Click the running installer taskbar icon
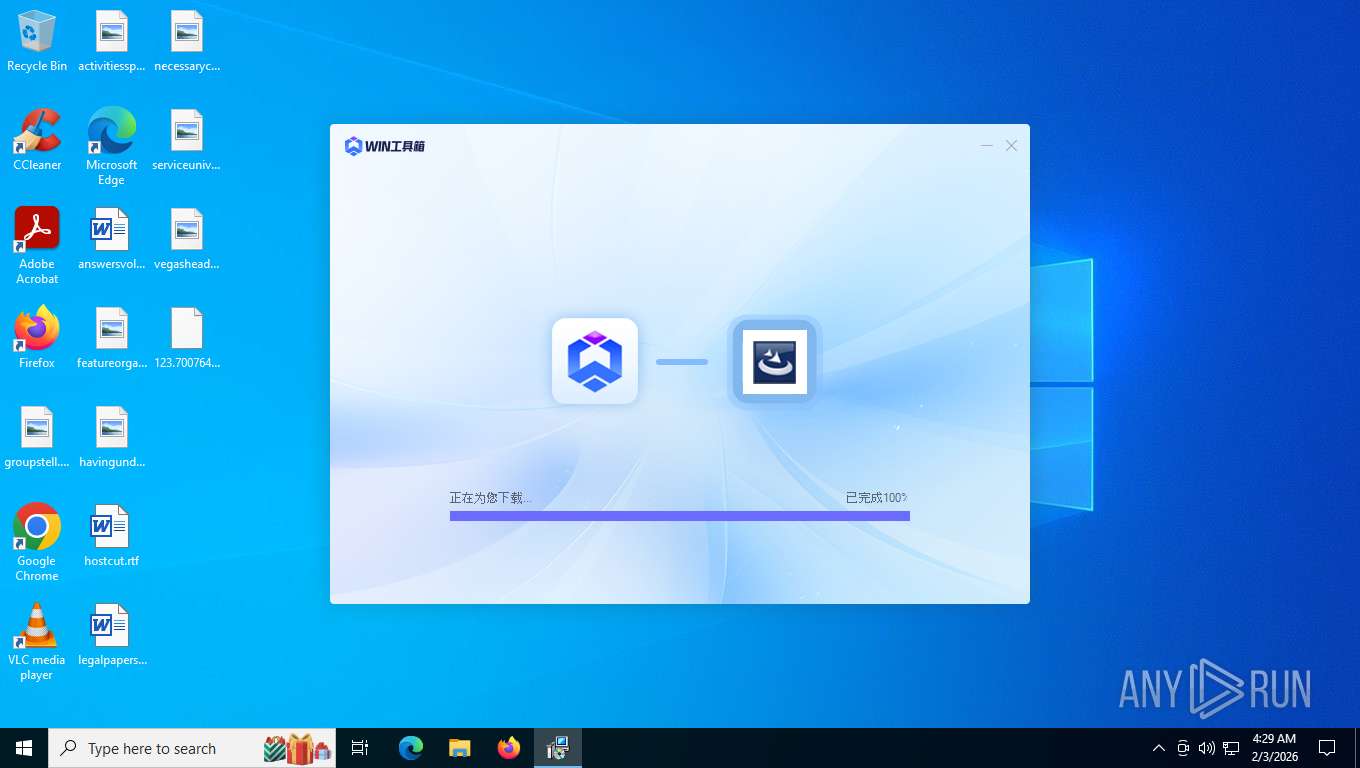 click(x=558, y=748)
